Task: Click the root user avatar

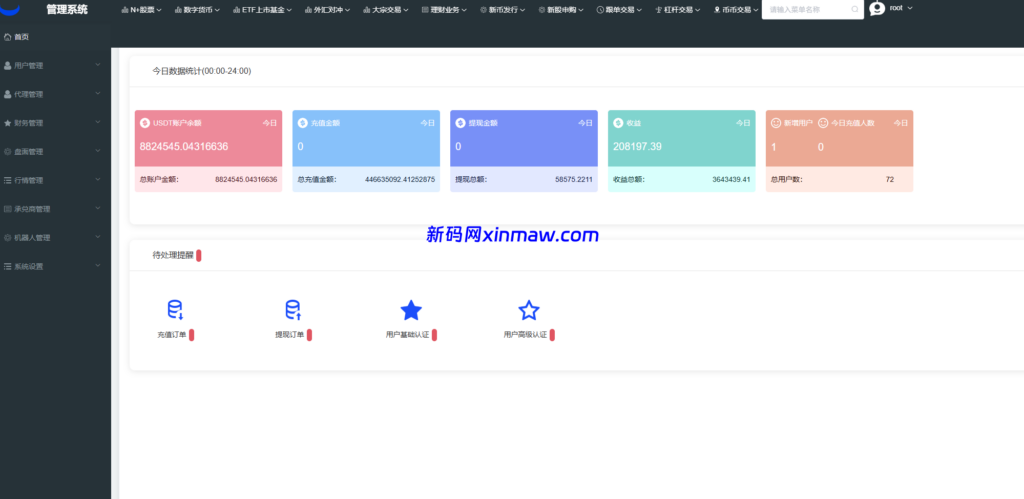Action: tap(877, 8)
